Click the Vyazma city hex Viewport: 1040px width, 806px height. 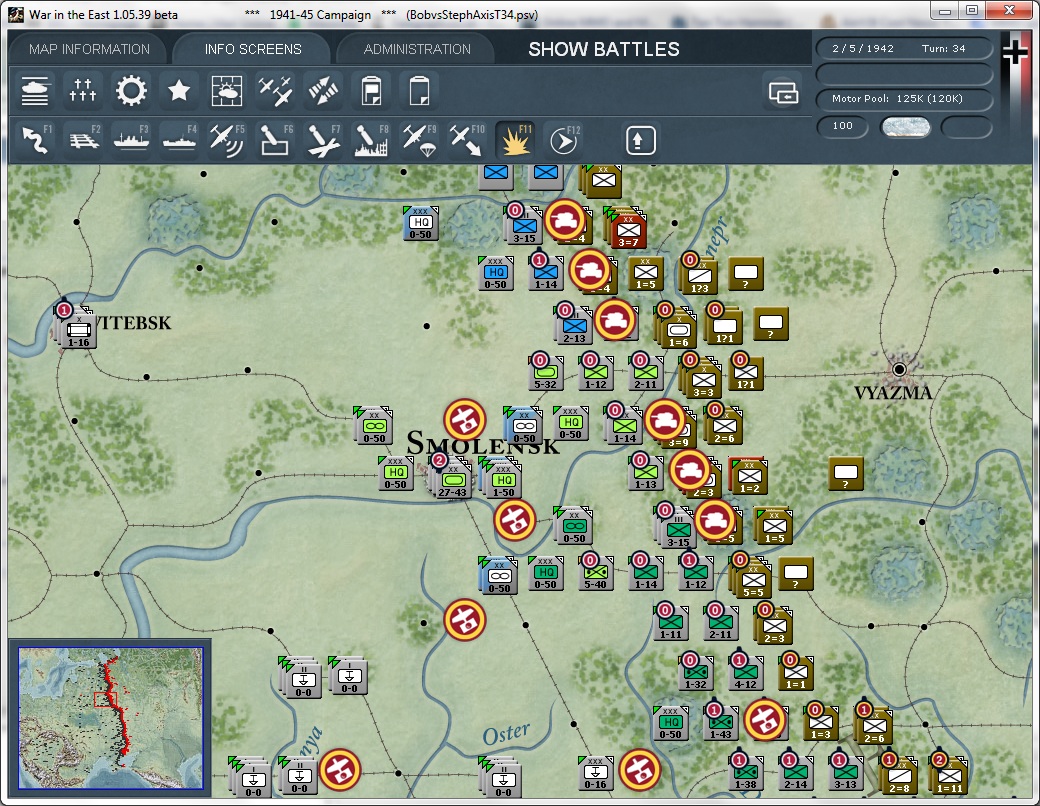[899, 369]
